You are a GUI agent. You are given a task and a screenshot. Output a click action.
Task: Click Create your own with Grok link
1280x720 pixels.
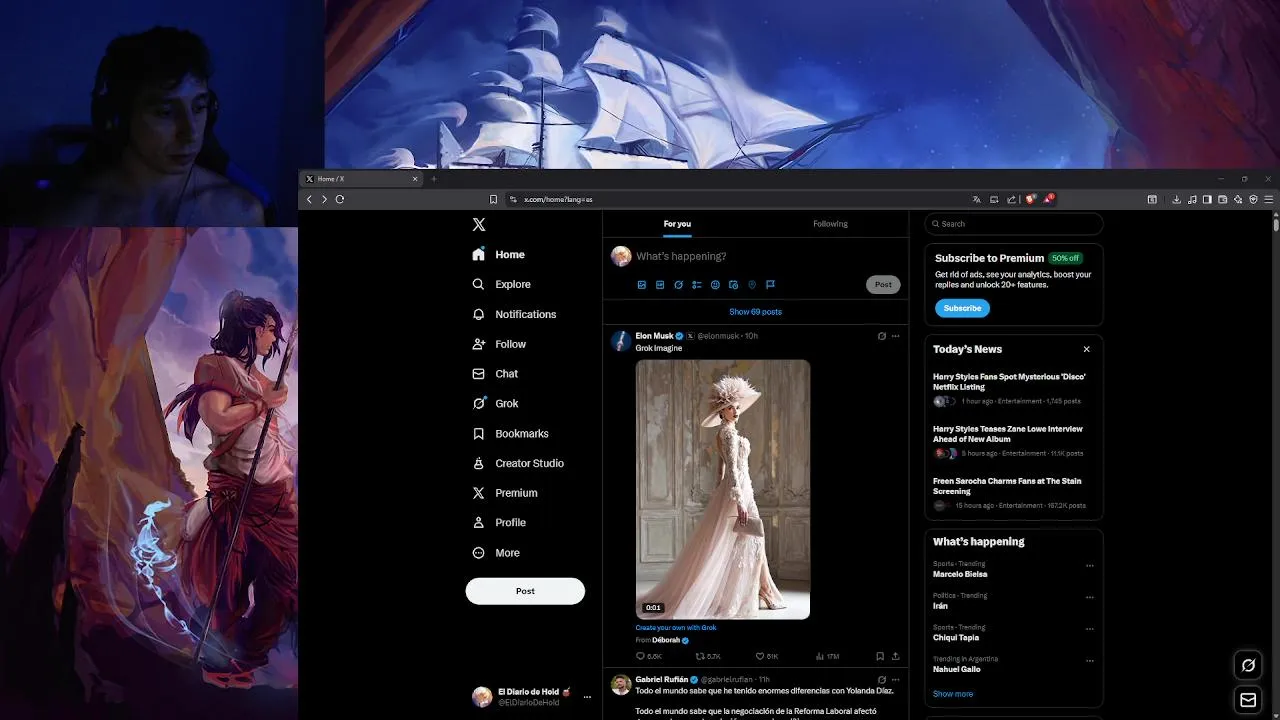676,628
